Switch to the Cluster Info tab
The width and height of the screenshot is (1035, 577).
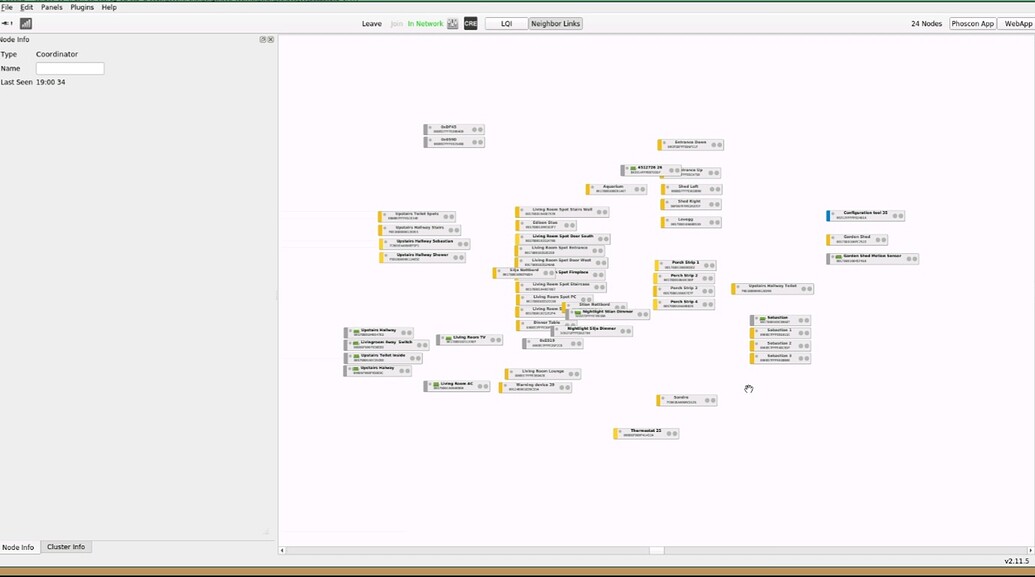click(x=66, y=547)
